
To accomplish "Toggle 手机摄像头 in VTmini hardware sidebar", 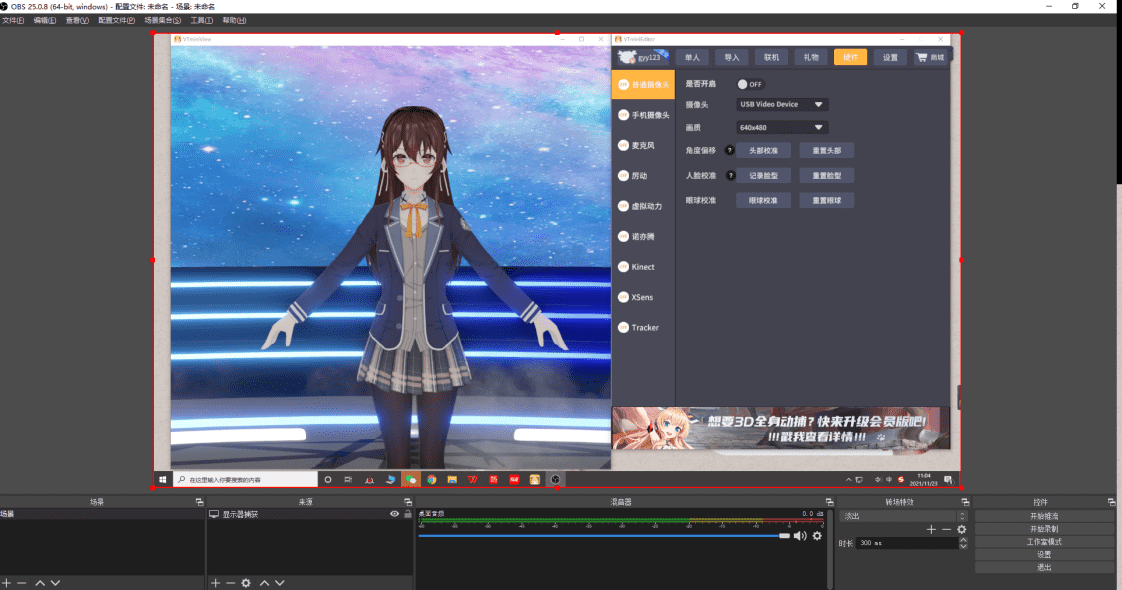I will coord(623,115).
